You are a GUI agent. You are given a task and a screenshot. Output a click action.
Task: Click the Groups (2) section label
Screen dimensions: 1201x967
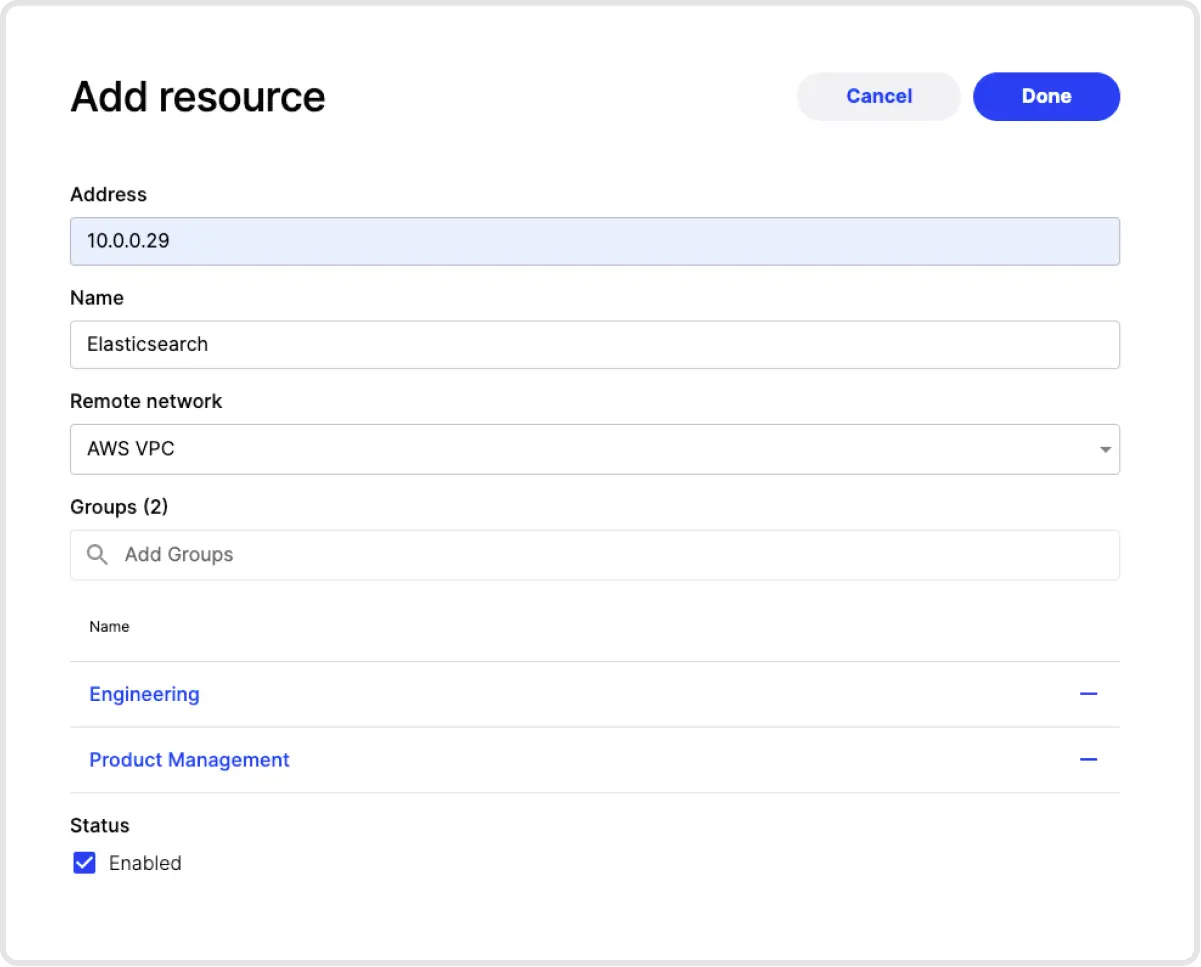[x=119, y=507]
